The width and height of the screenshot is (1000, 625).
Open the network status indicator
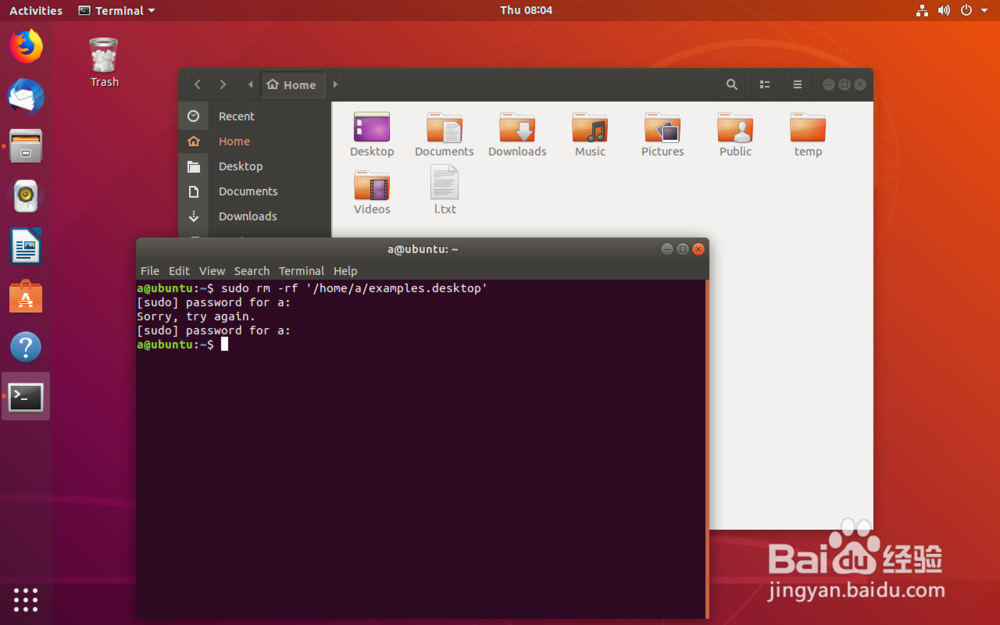click(x=922, y=10)
